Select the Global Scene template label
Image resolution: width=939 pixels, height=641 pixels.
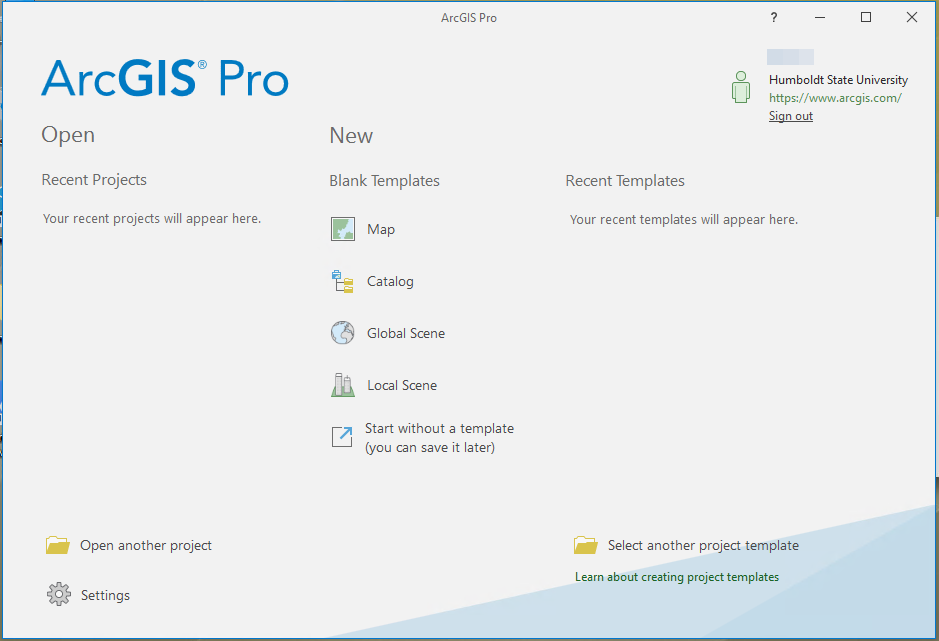[x=406, y=333]
